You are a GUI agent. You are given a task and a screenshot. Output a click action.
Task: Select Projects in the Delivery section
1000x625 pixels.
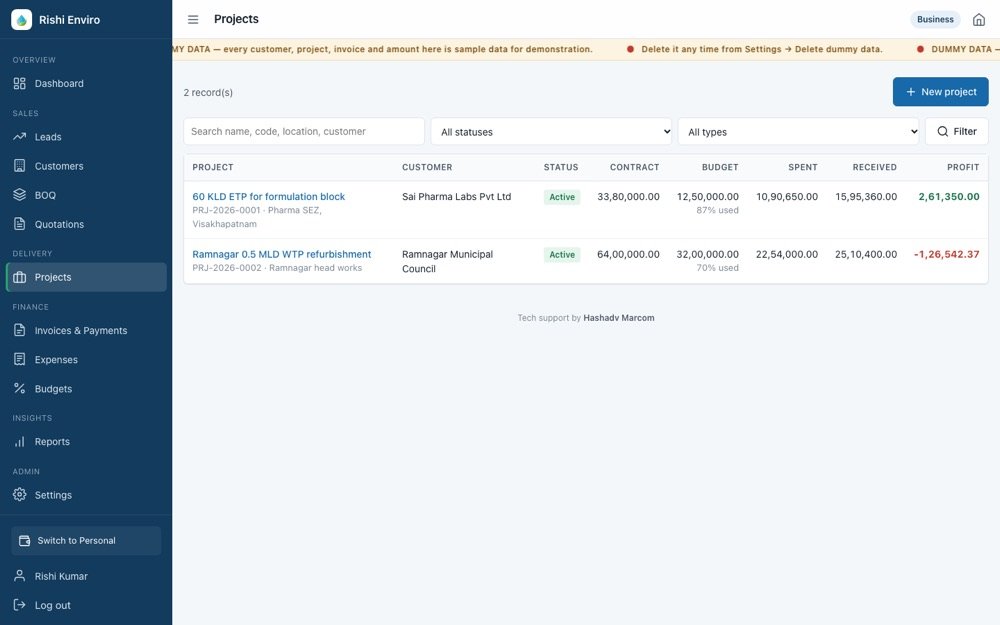86,277
